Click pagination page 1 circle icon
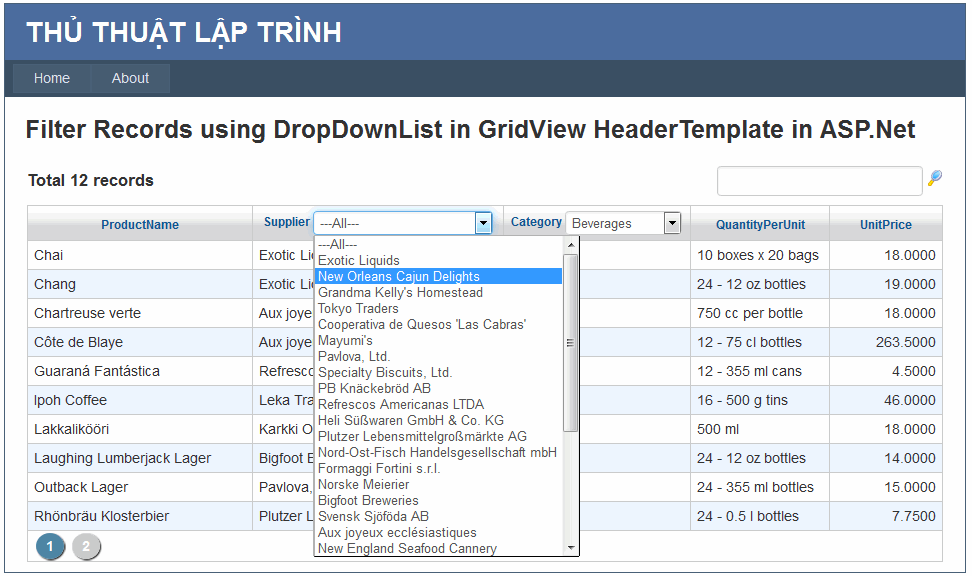 (50, 547)
